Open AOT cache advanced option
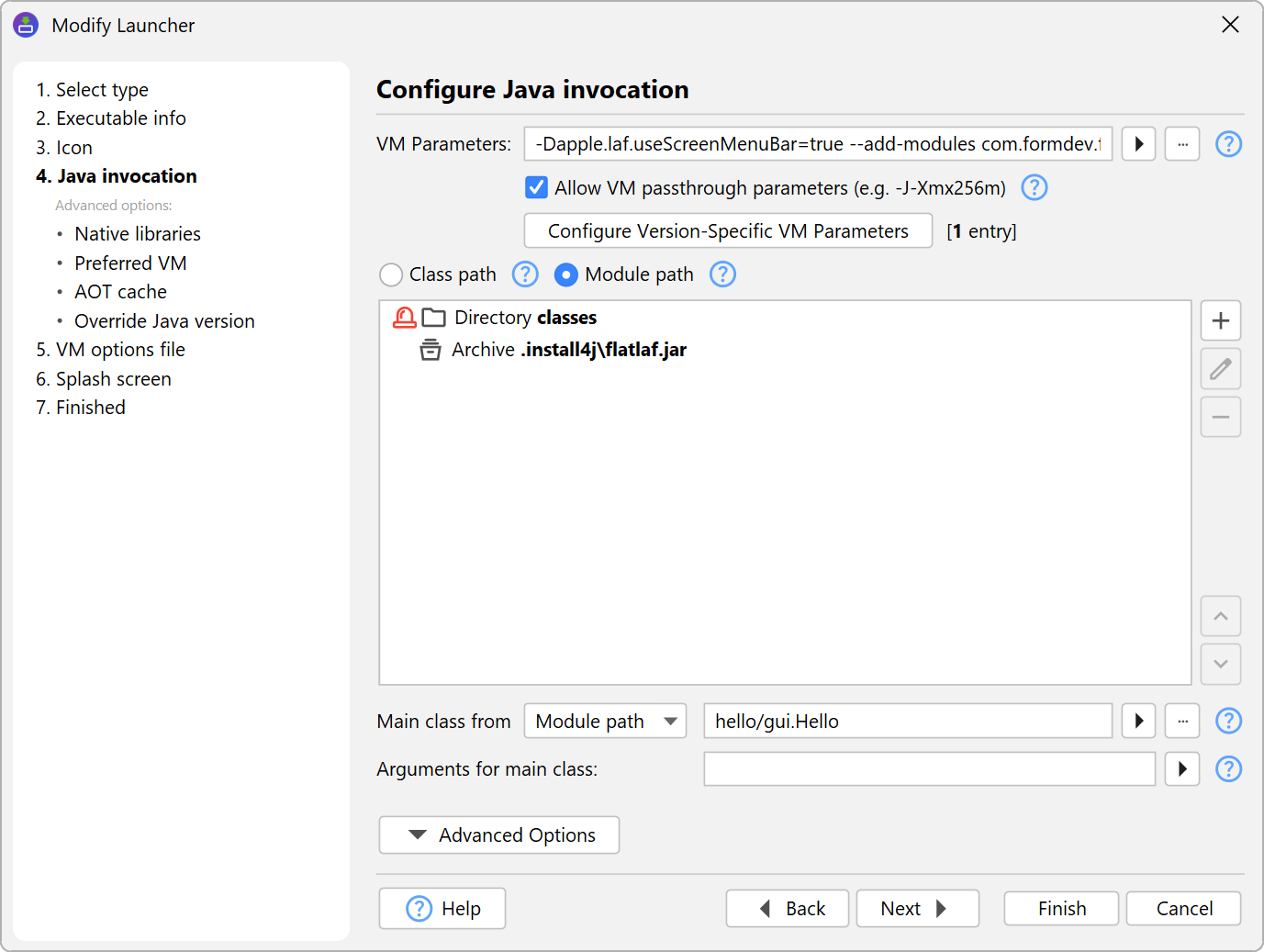Screen dimensions: 1264x952 pos(120,292)
